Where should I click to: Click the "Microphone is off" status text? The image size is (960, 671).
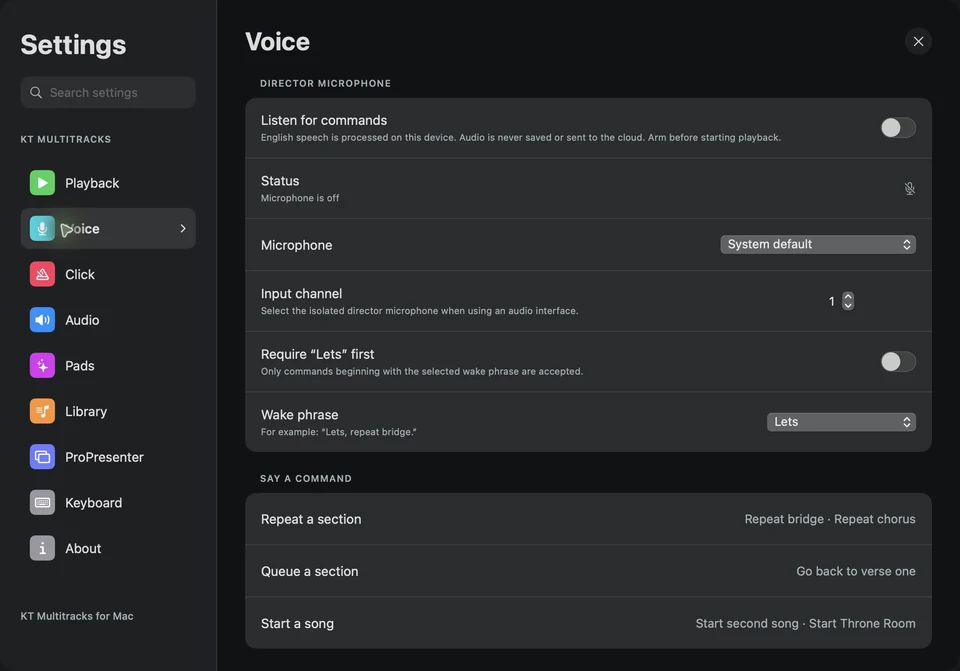(300, 198)
